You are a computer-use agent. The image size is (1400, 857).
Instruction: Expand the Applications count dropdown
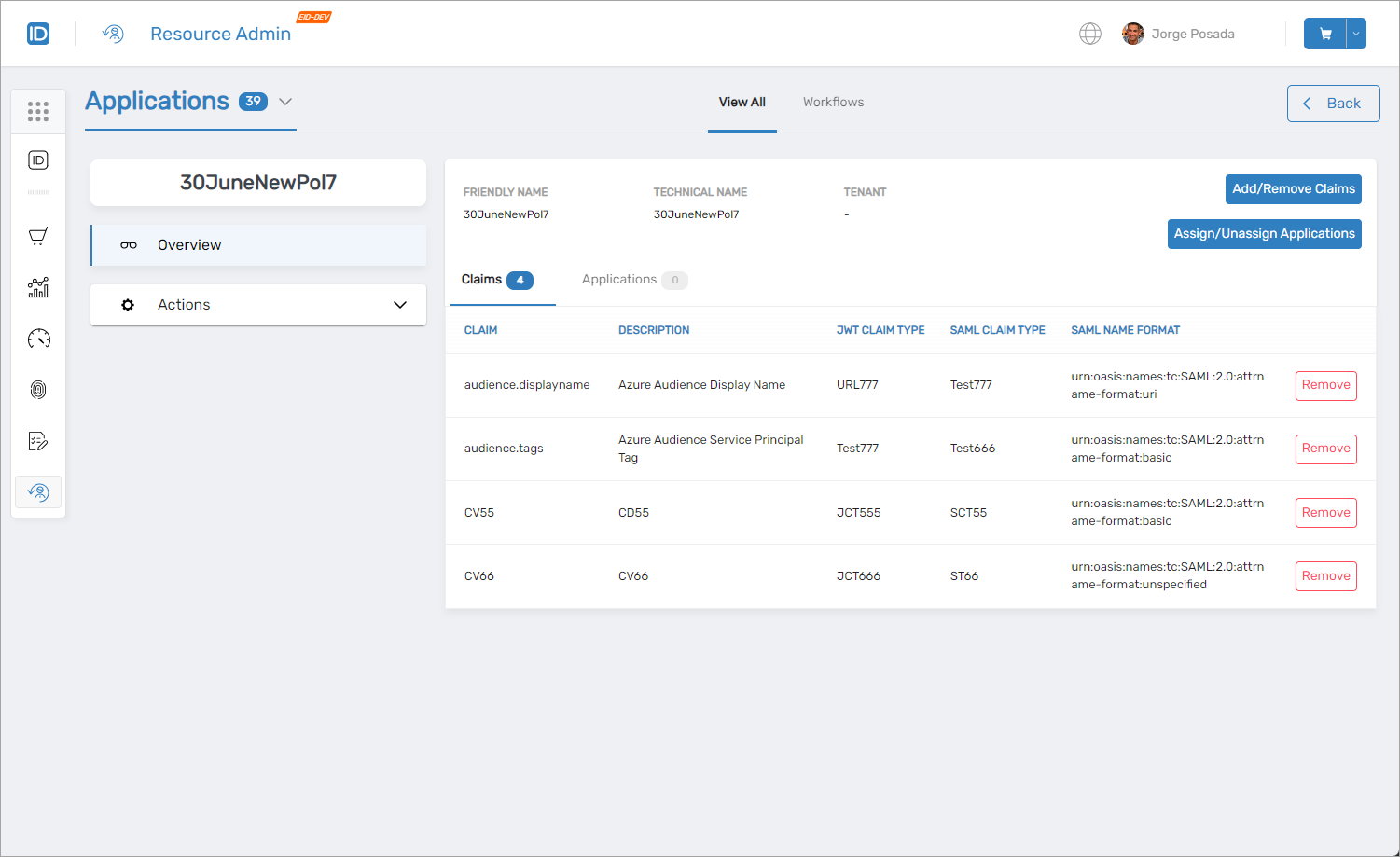284,102
